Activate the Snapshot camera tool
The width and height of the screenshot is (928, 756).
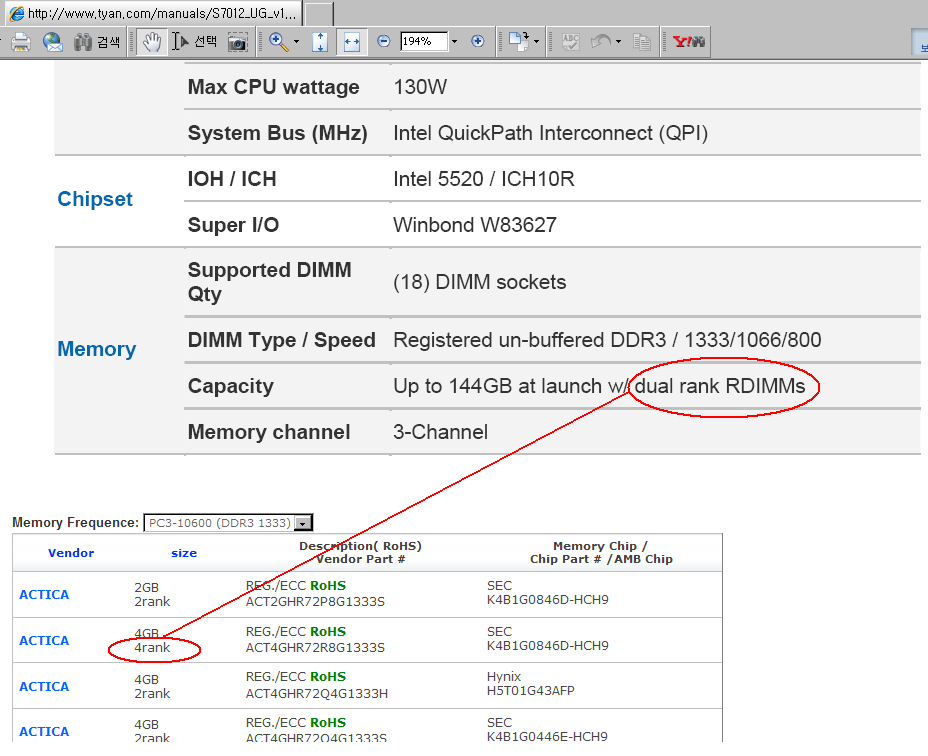(x=238, y=42)
